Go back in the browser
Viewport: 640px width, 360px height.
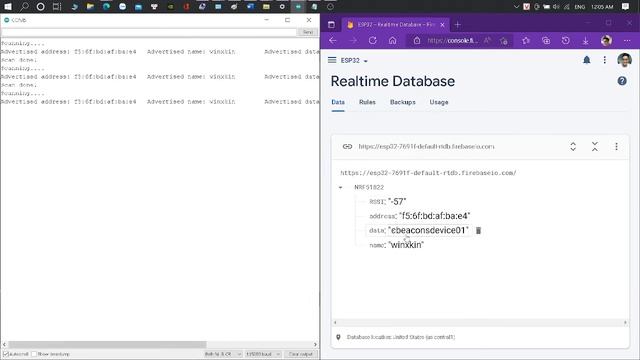[333, 40]
